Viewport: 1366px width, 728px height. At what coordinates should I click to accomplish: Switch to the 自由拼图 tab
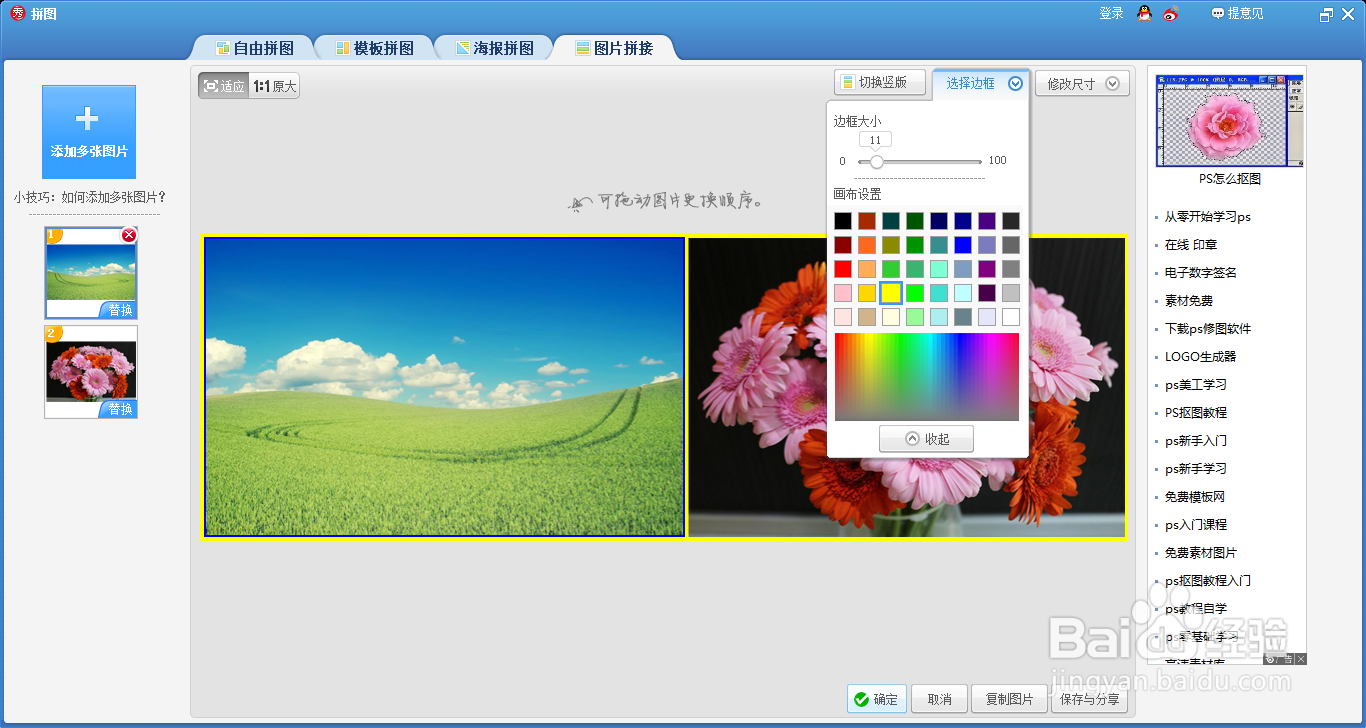[253, 48]
